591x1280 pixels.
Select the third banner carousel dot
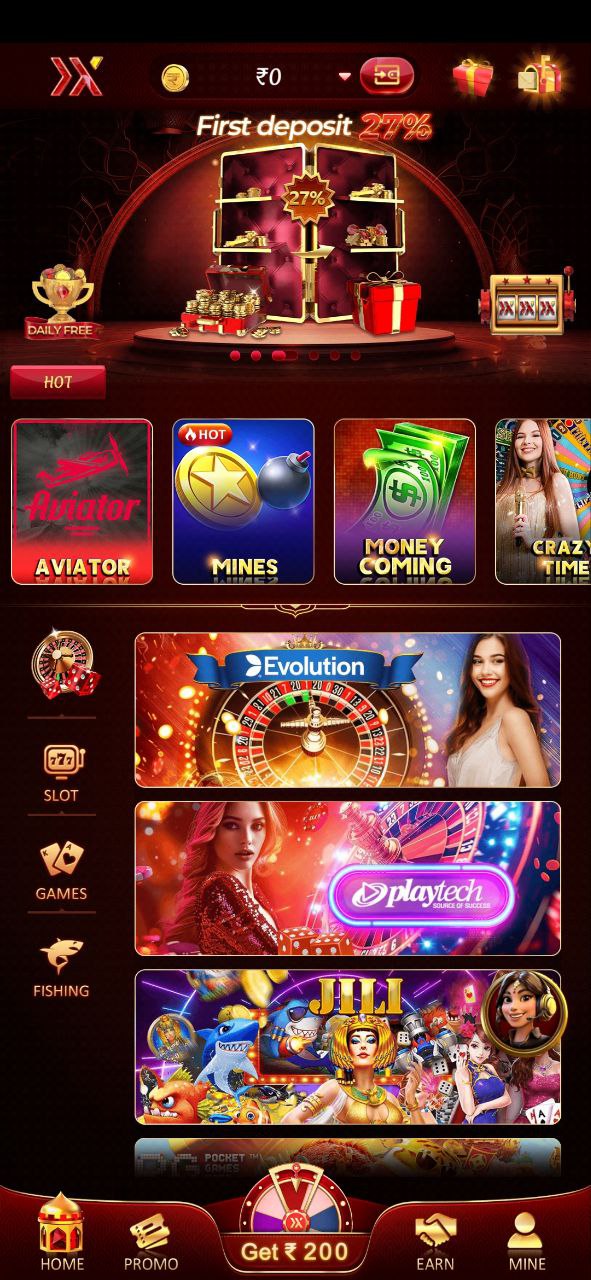pyautogui.click(x=283, y=355)
